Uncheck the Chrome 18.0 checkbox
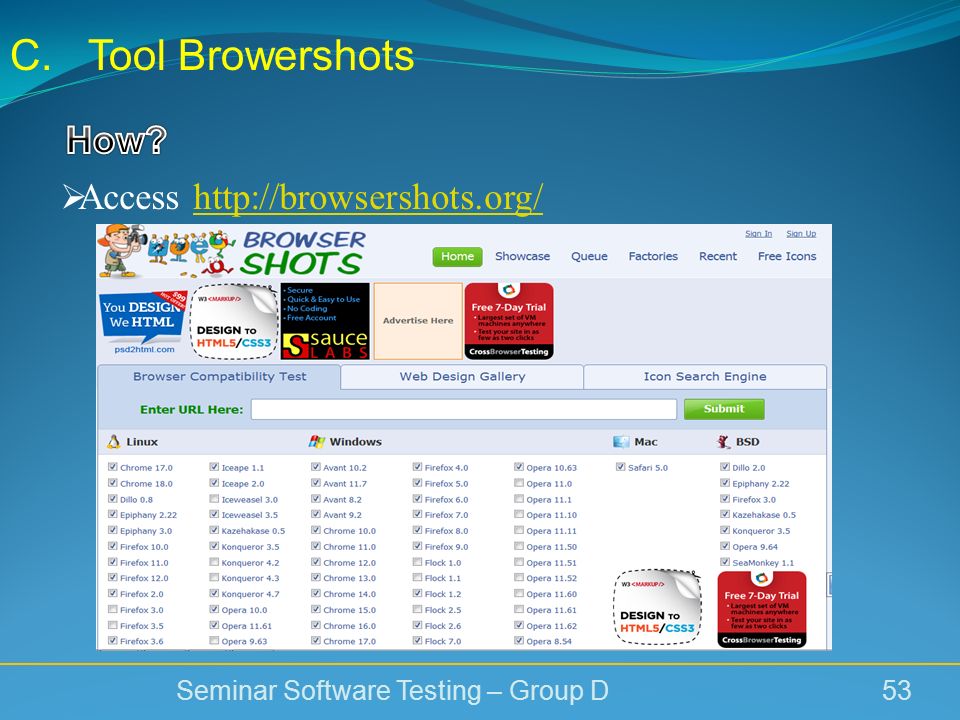 [113, 483]
